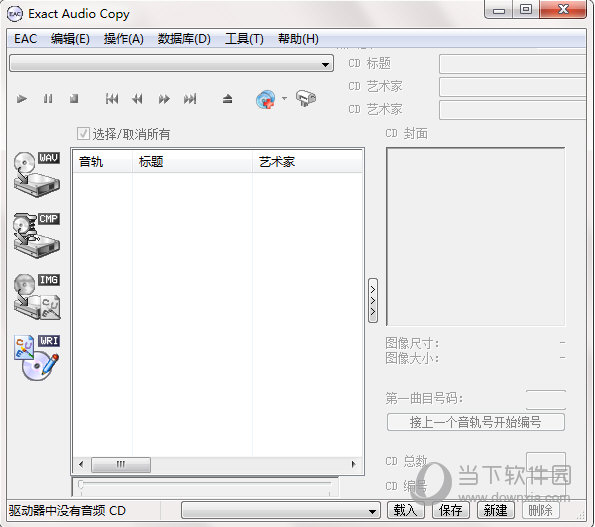Open the EAC menu
The height and width of the screenshot is (527, 595).
pos(25,39)
